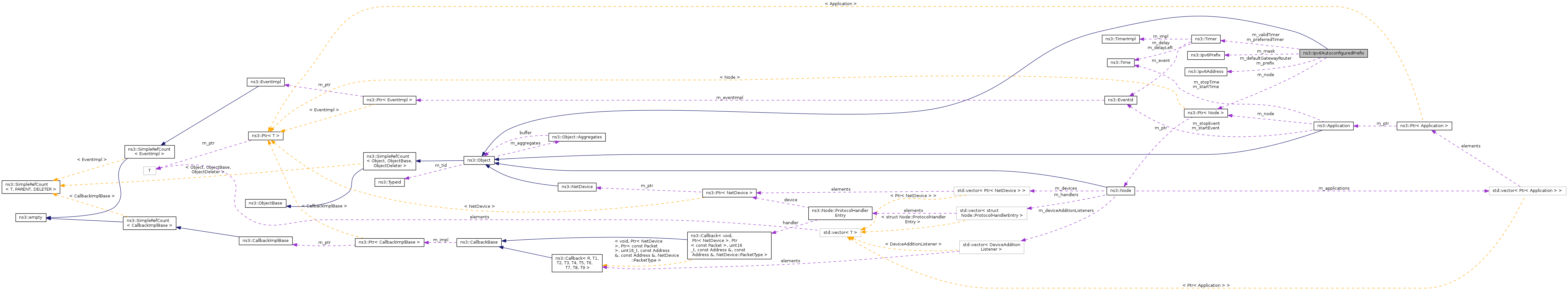Open the ns3::EventId class node
Viewport: 1568px width, 290px height.
pos(1121,100)
